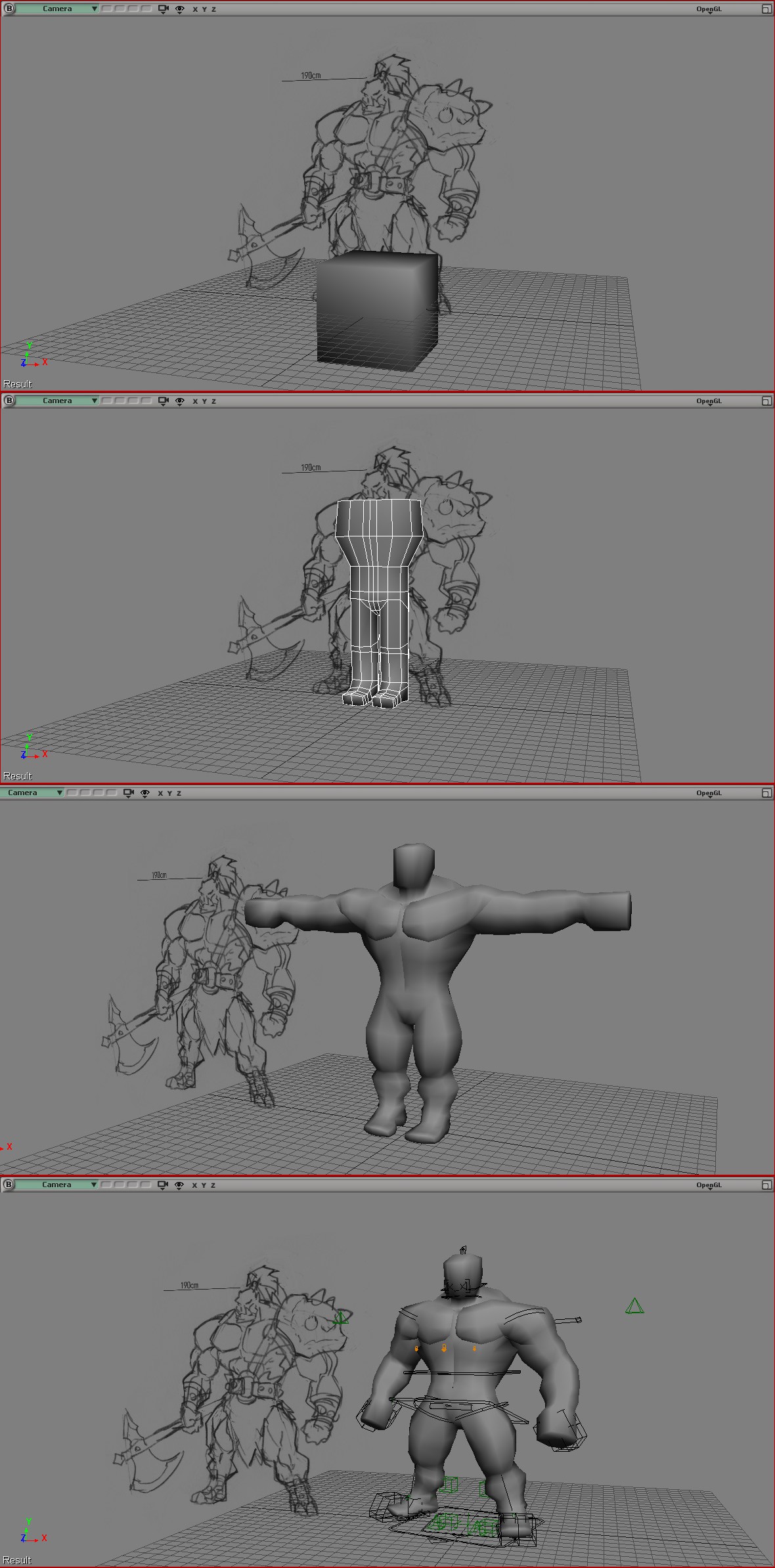Toggle the Z axis view in the cube viewport

pyautogui.click(x=213, y=9)
